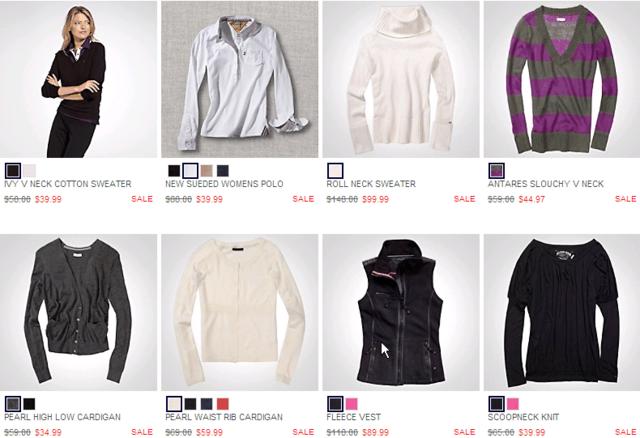The image size is (640, 438).
Task: Select purple stripe swatch for Antares Slouchy V Neck
Action: tap(497, 171)
